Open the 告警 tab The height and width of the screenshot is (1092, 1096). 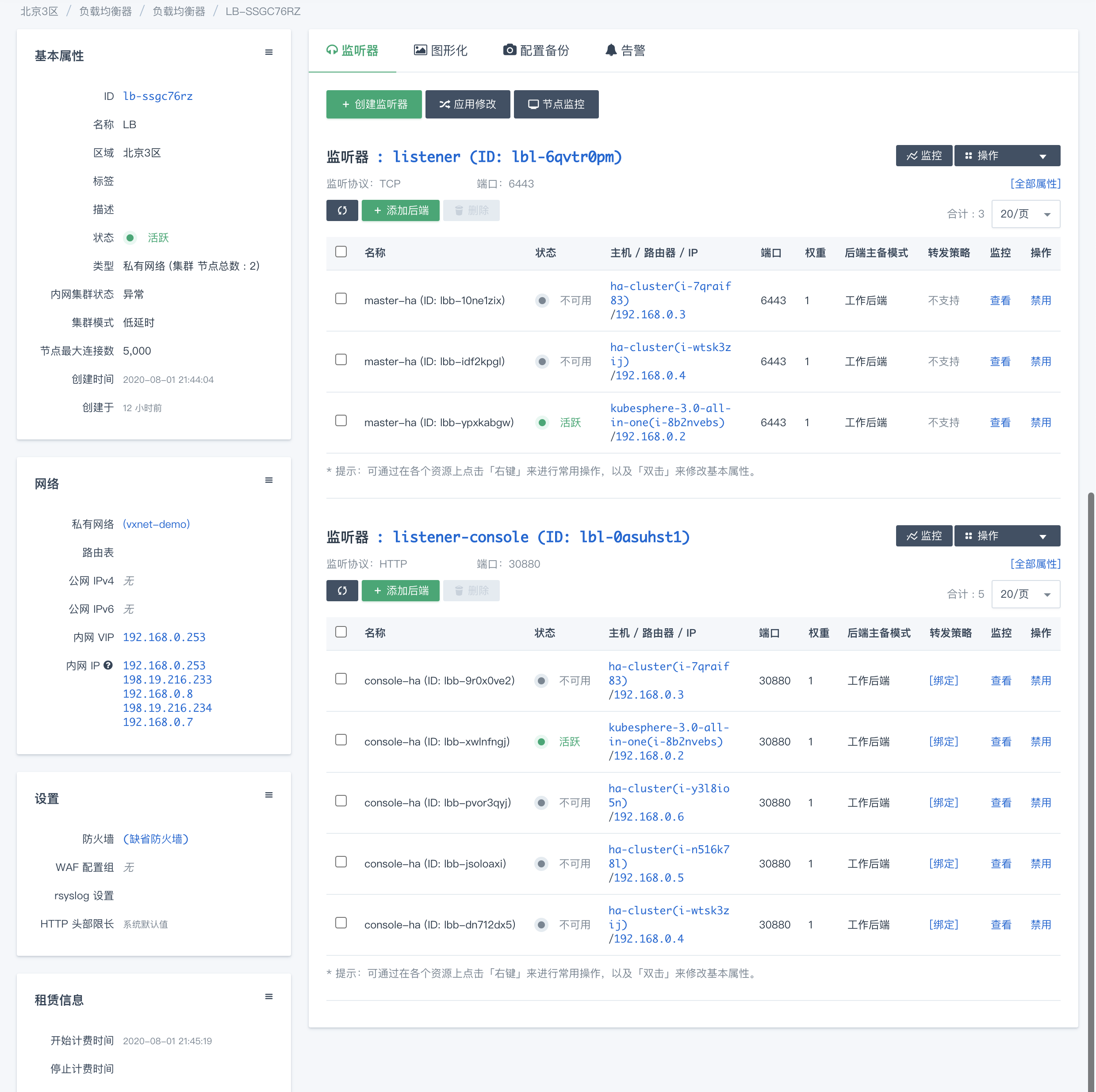click(x=625, y=50)
